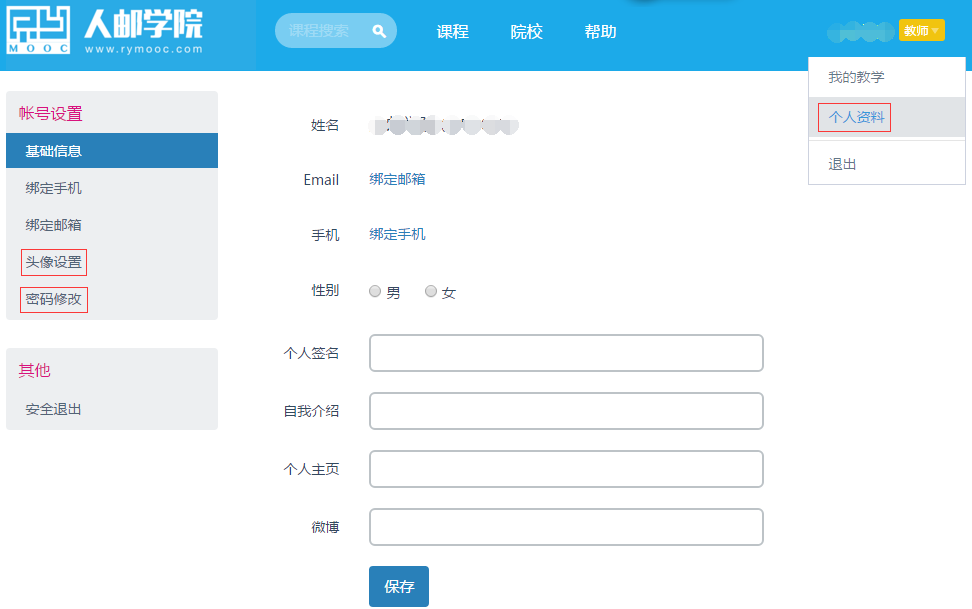The height and width of the screenshot is (609, 972).
Task: Open 头像设置 in the sidebar
Action: coord(54,262)
